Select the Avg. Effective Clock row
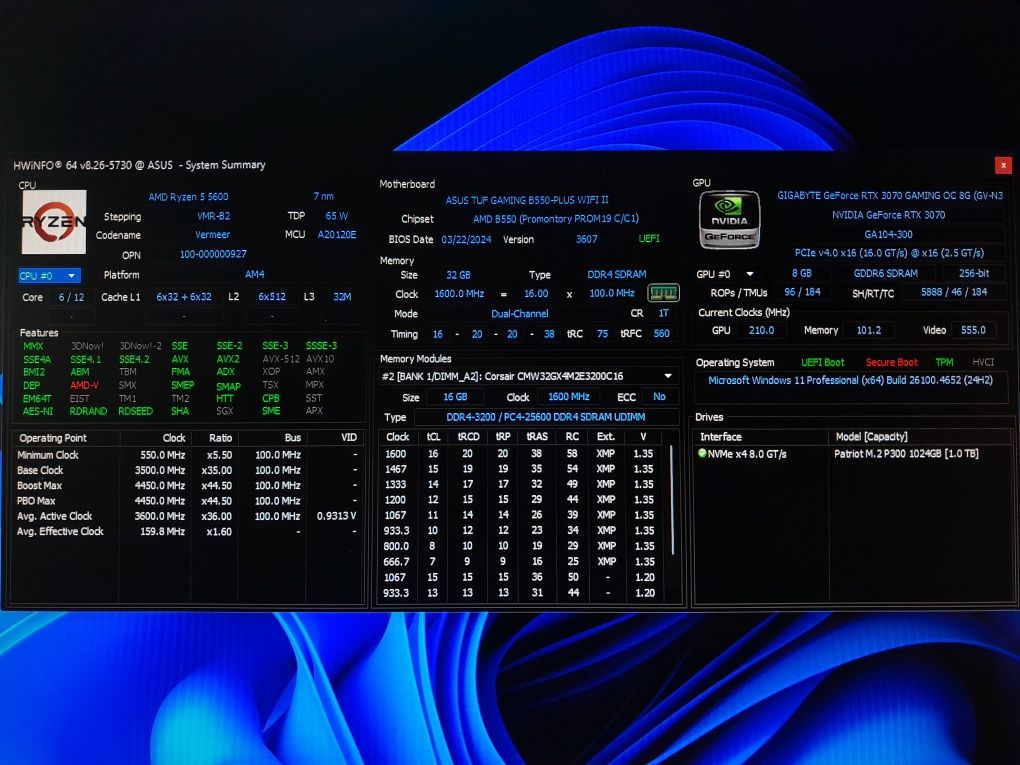The height and width of the screenshot is (765, 1020). pyautogui.click(x=187, y=531)
